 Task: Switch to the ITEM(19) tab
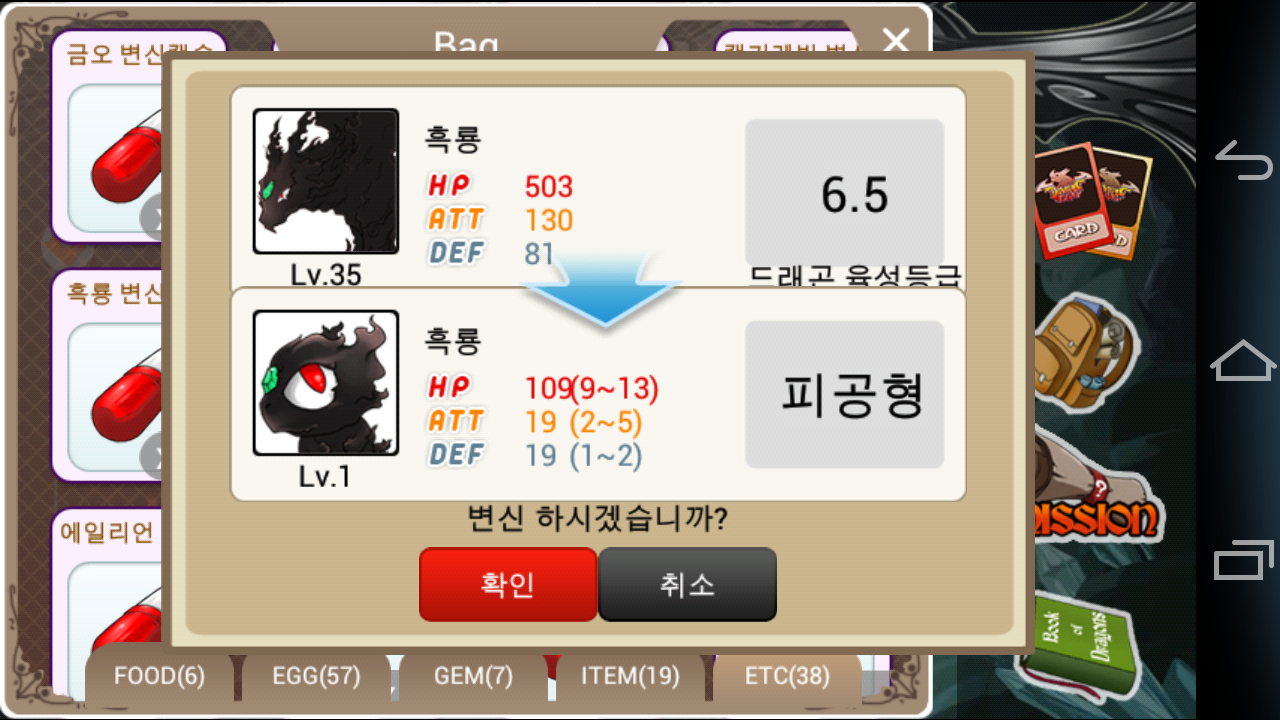coord(630,677)
